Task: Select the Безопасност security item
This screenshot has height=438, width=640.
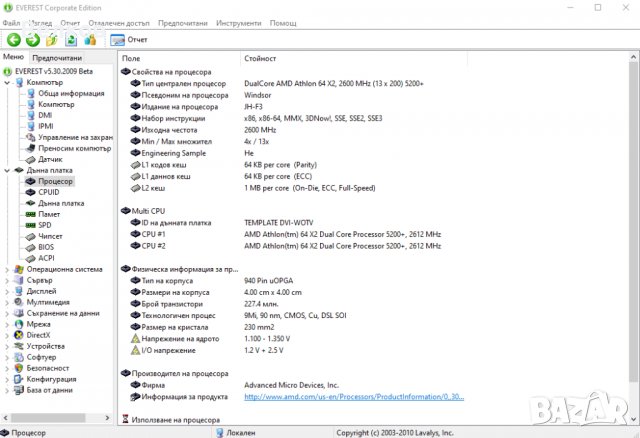Action: coord(48,368)
